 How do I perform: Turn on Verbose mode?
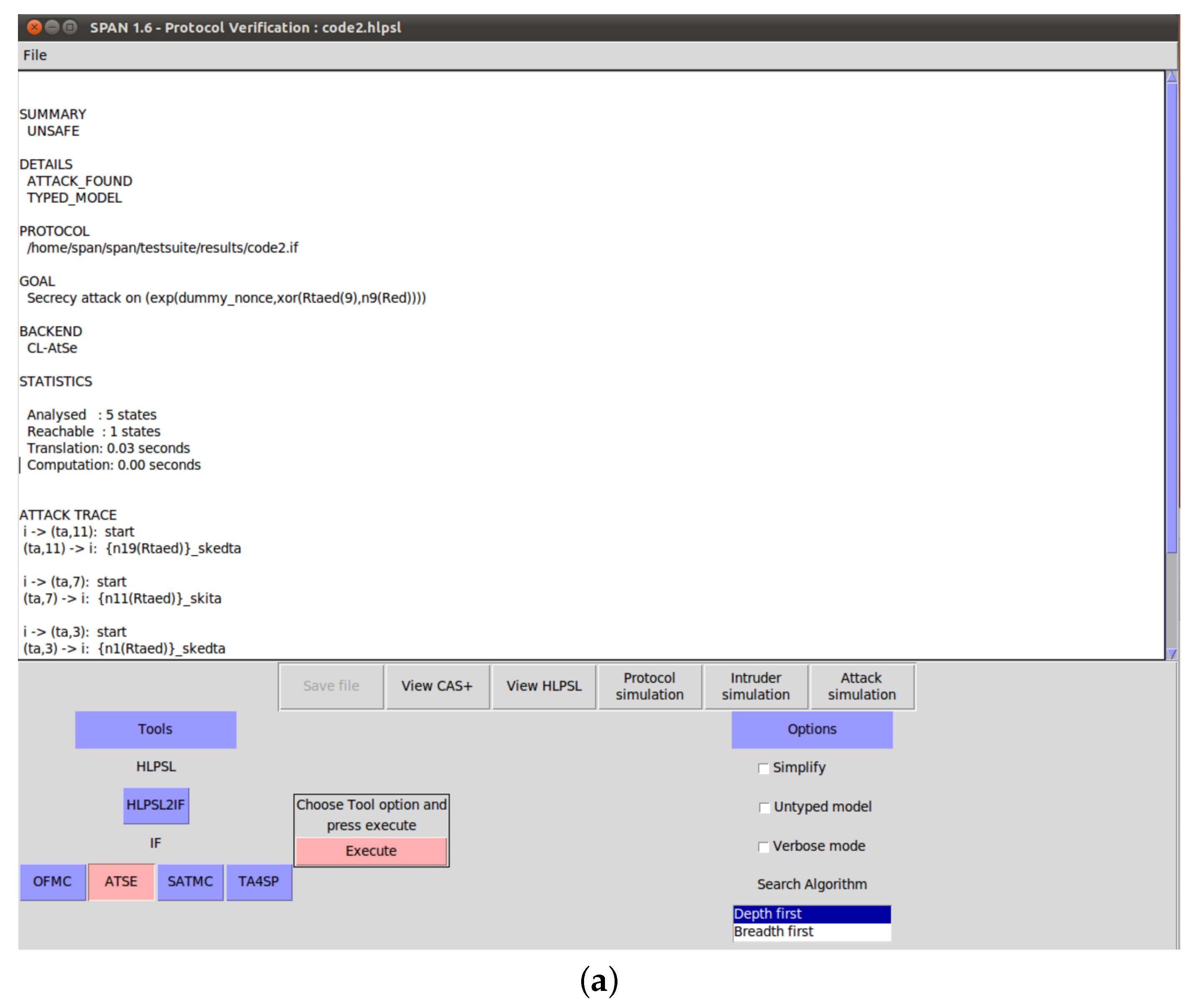763,847
